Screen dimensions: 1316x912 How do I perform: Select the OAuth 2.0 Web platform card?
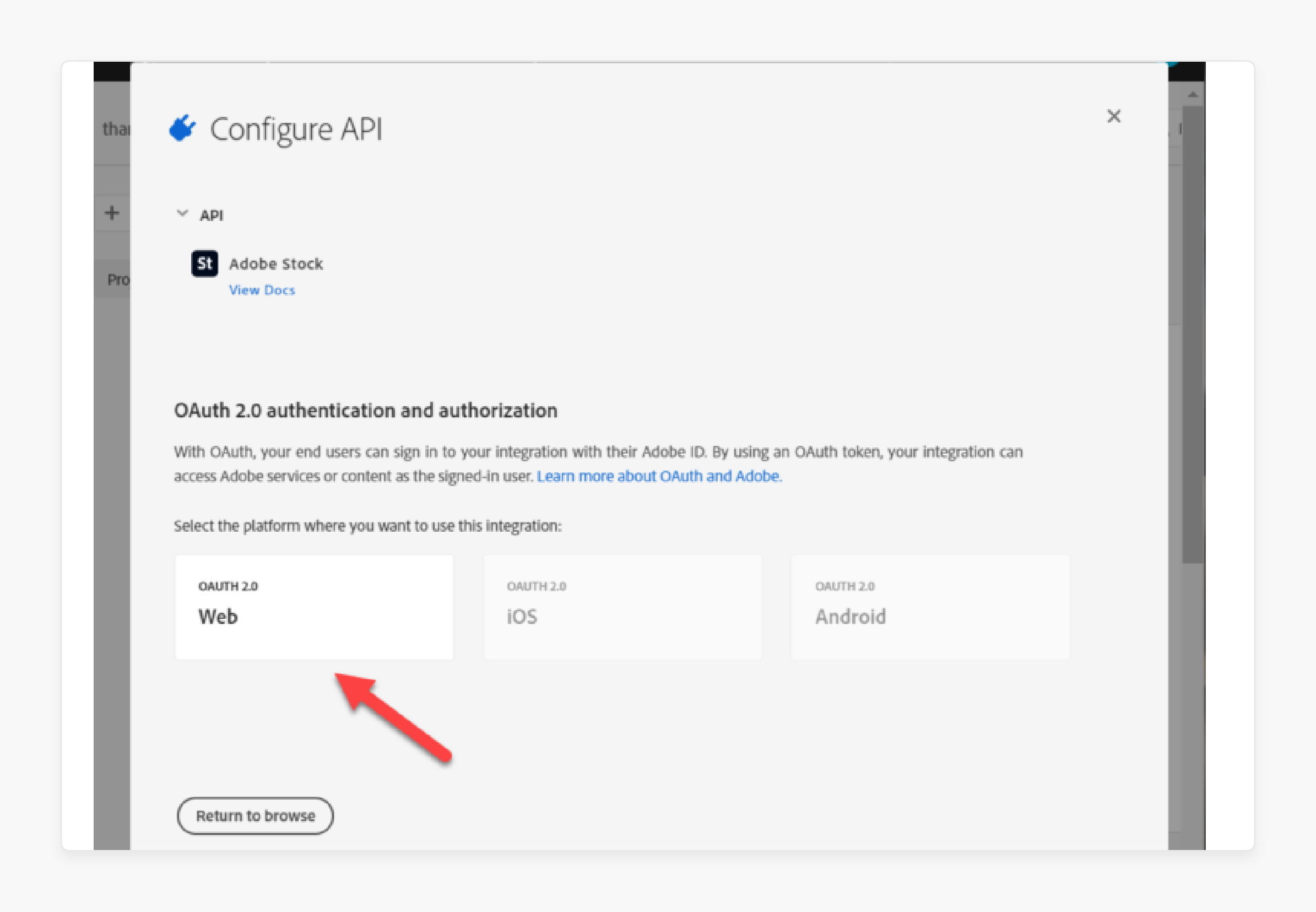pos(314,607)
